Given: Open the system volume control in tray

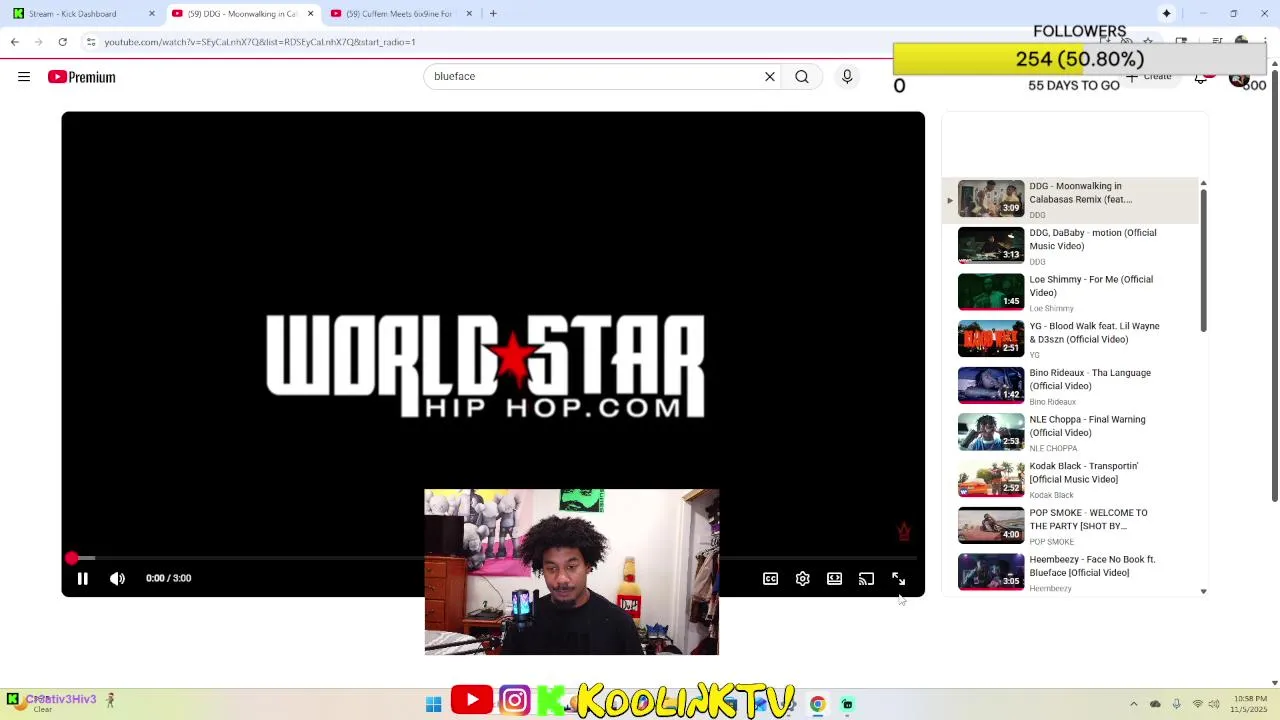Looking at the screenshot, I should pyautogui.click(x=1212, y=704).
